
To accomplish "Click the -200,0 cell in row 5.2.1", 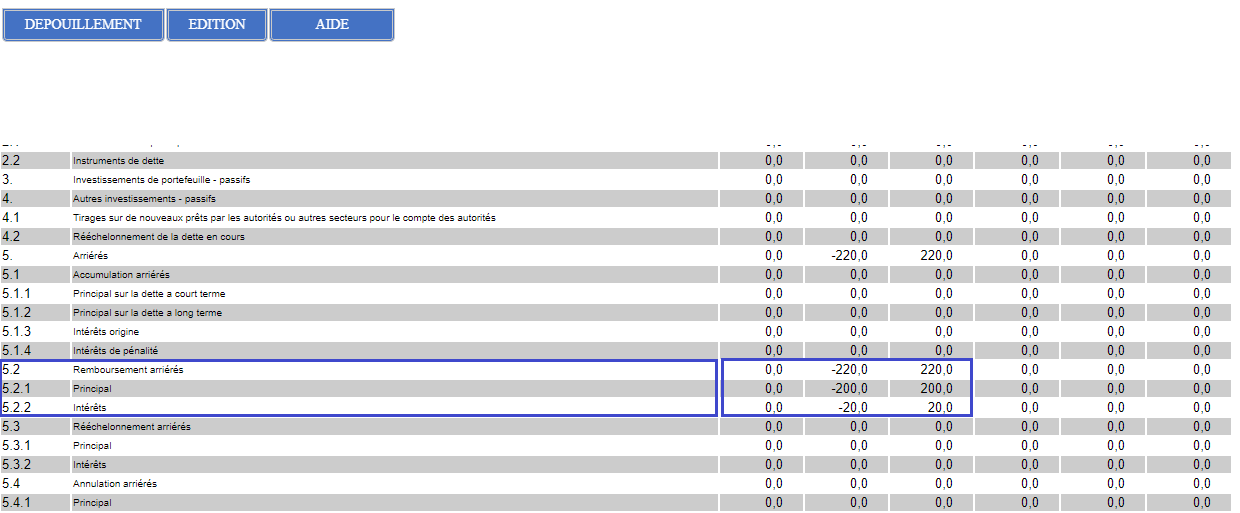I will click(x=849, y=389).
